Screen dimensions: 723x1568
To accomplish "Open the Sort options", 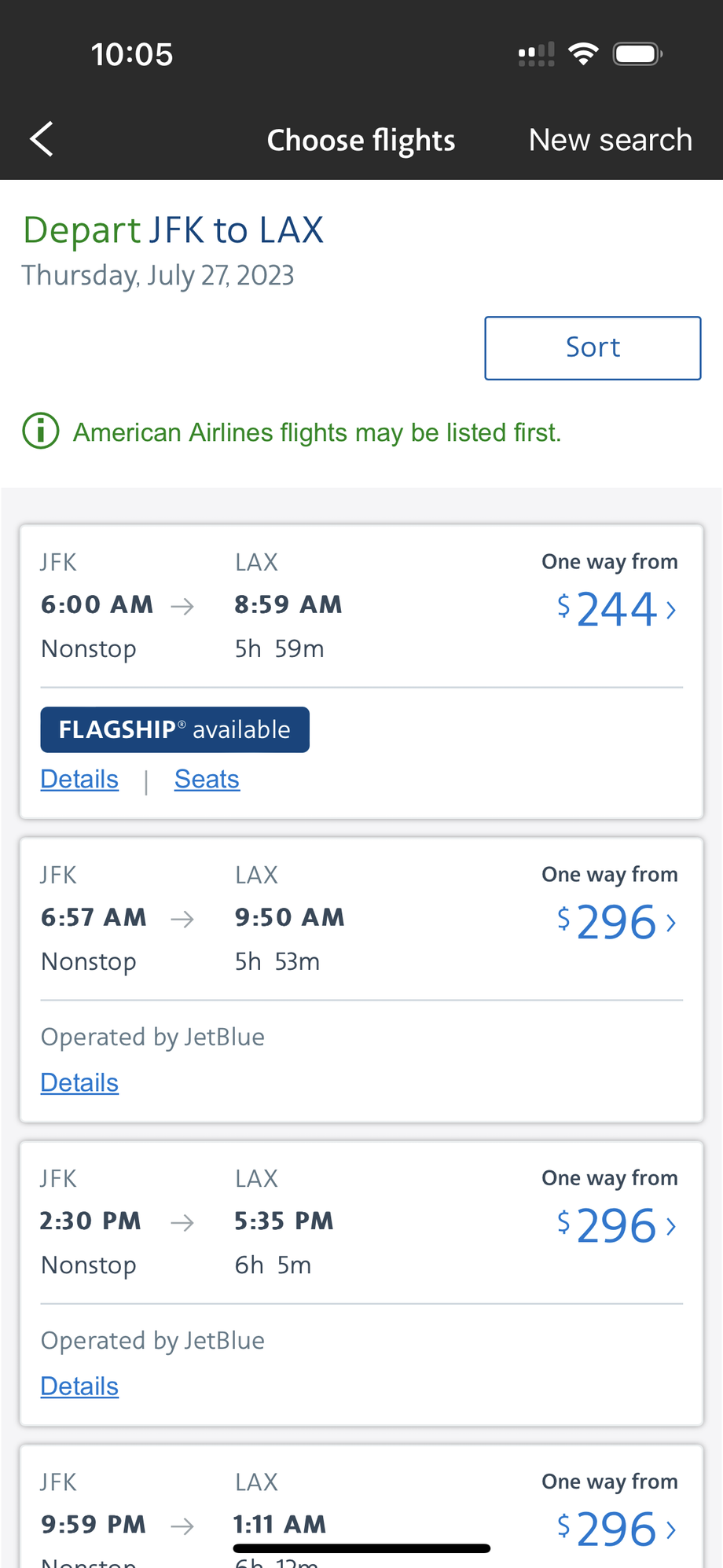I will (x=593, y=347).
